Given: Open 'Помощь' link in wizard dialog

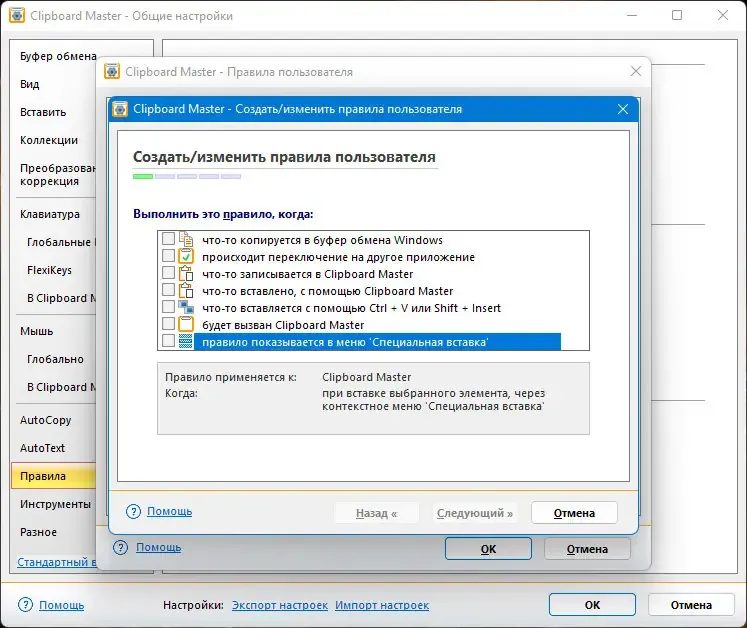Looking at the screenshot, I should click(170, 511).
